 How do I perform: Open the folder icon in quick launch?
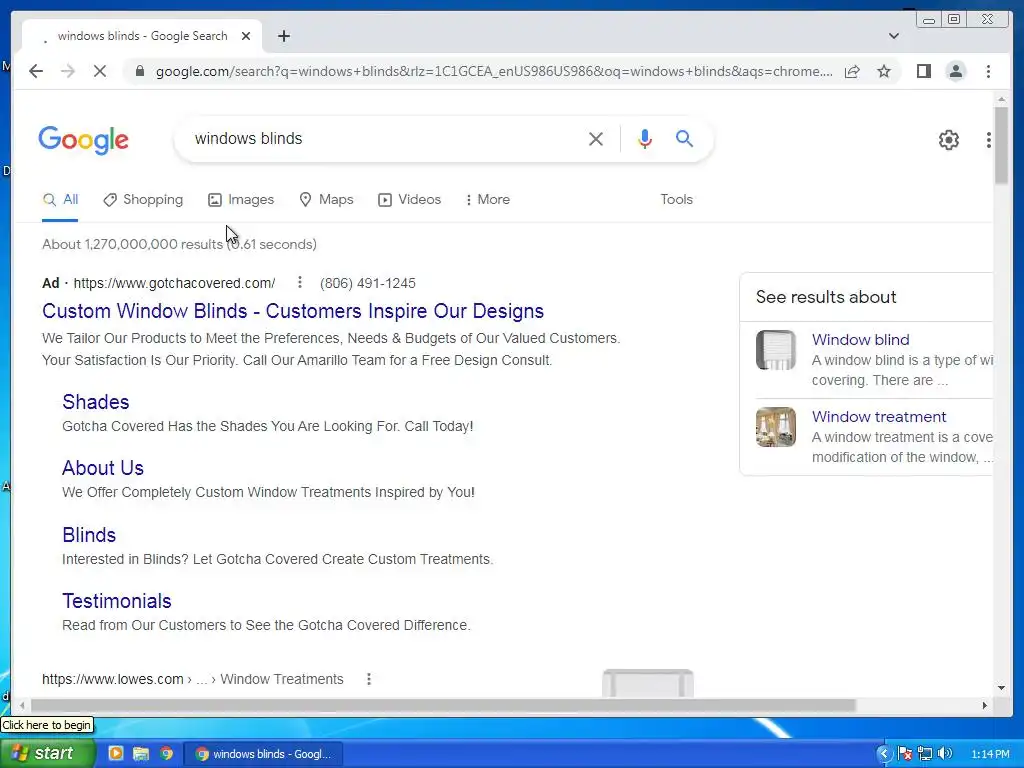point(141,754)
